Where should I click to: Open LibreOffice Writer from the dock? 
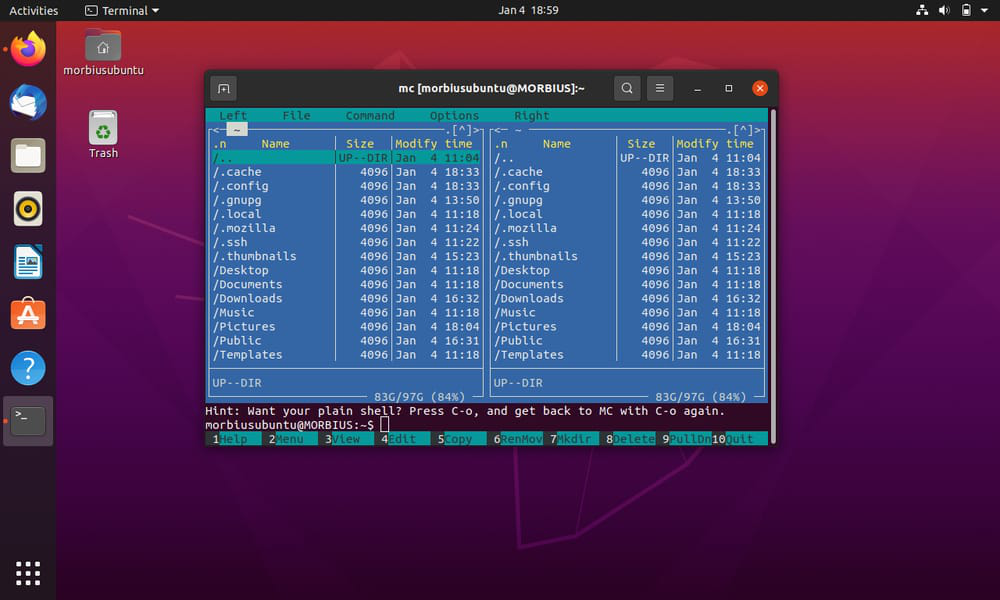point(28,261)
